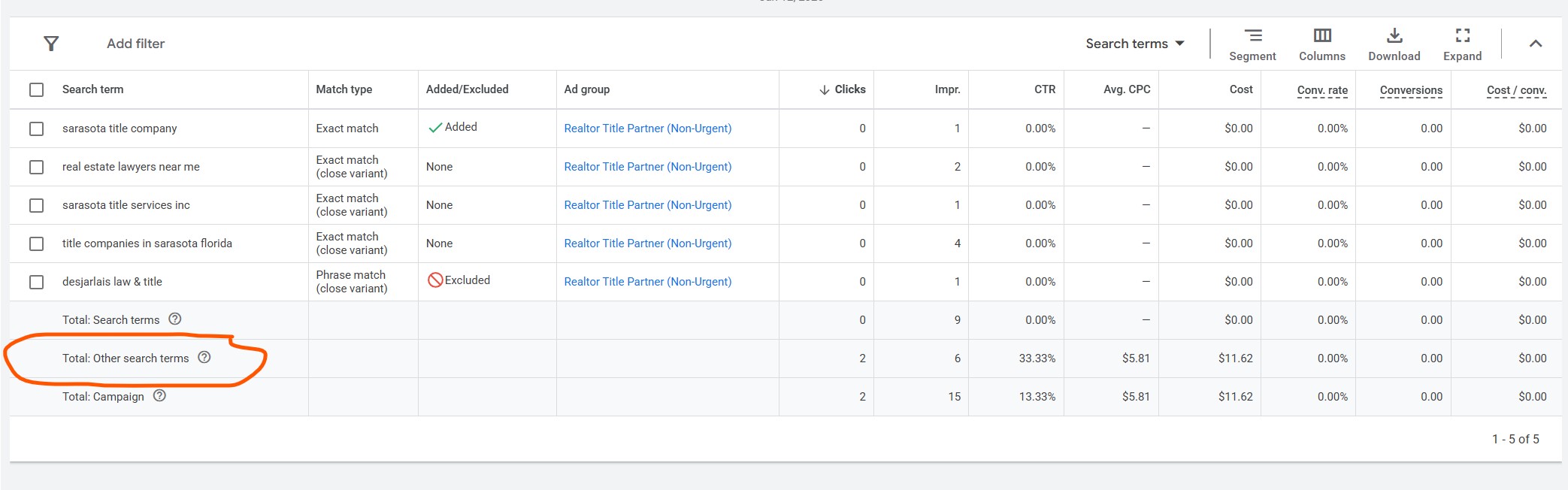Open ad group link in first row

tap(647, 129)
